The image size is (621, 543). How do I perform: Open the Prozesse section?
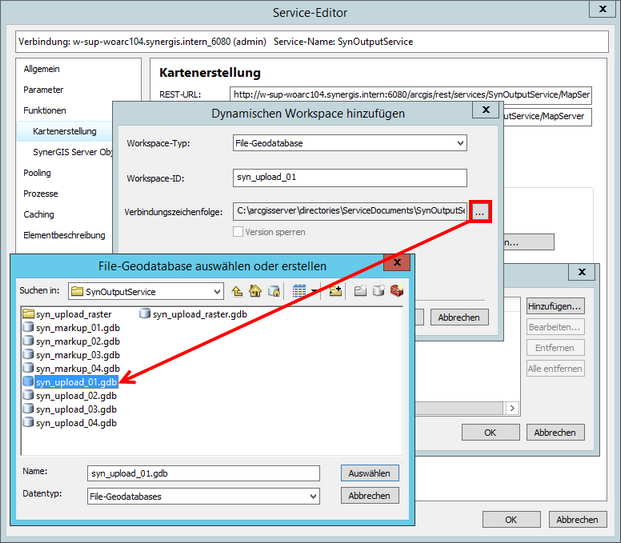tap(40, 194)
